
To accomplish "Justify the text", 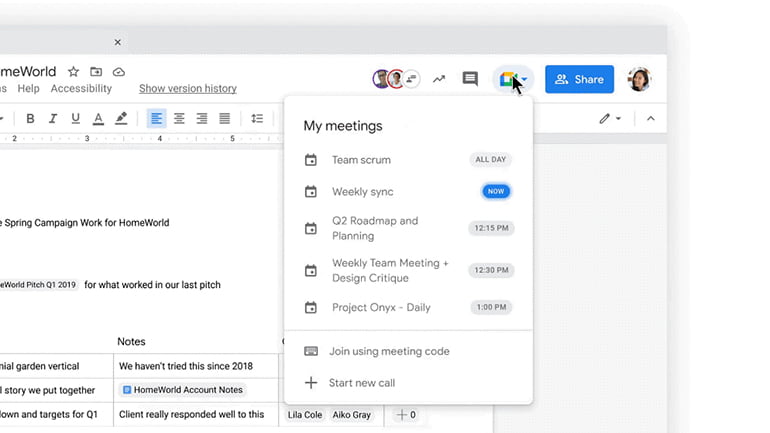I will pos(224,118).
